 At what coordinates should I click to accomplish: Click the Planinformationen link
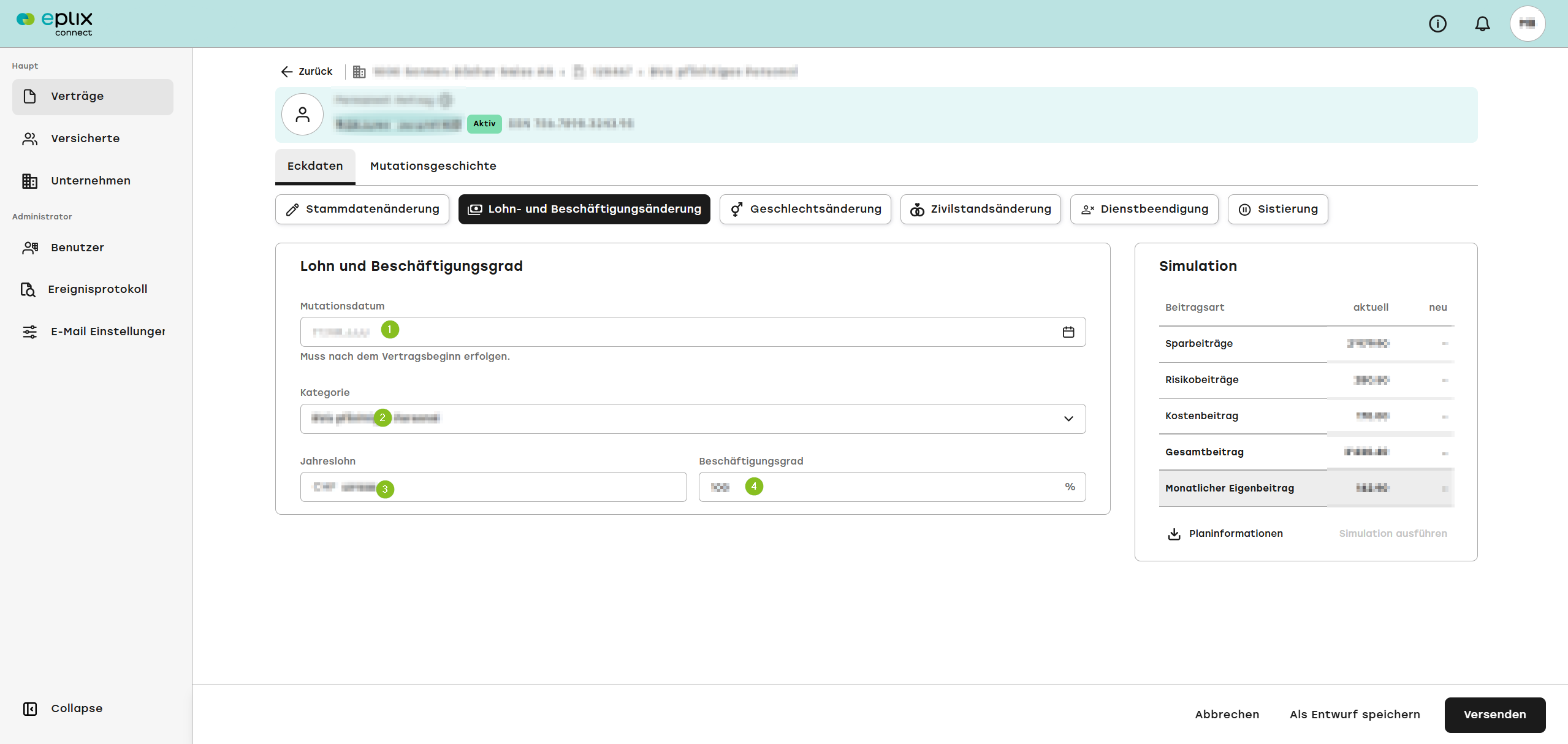pyautogui.click(x=1225, y=534)
